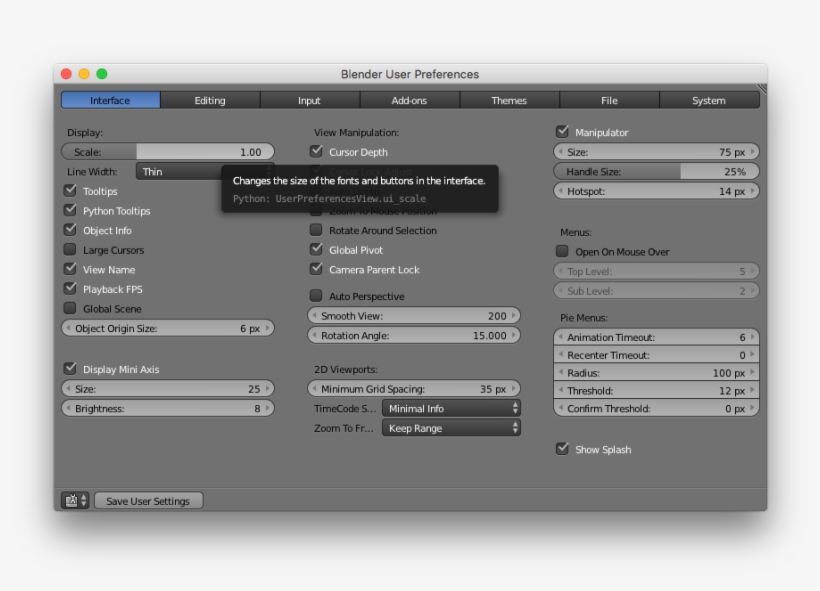Open the Line Width dropdown set to Thin
820x591 pixels.
pos(204,172)
